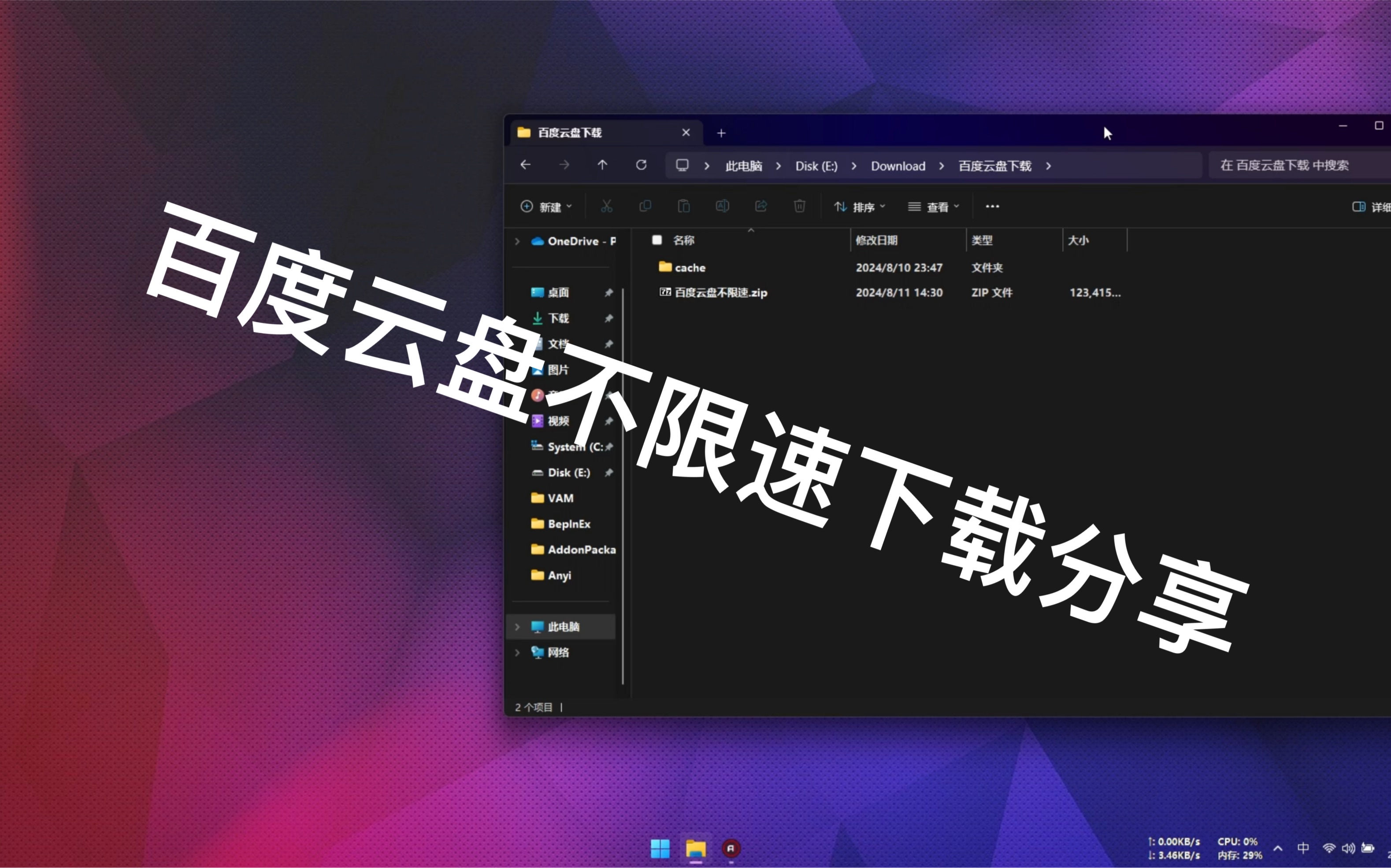
Task: Sort by the 类型 column header
Action: pyautogui.click(x=982, y=240)
